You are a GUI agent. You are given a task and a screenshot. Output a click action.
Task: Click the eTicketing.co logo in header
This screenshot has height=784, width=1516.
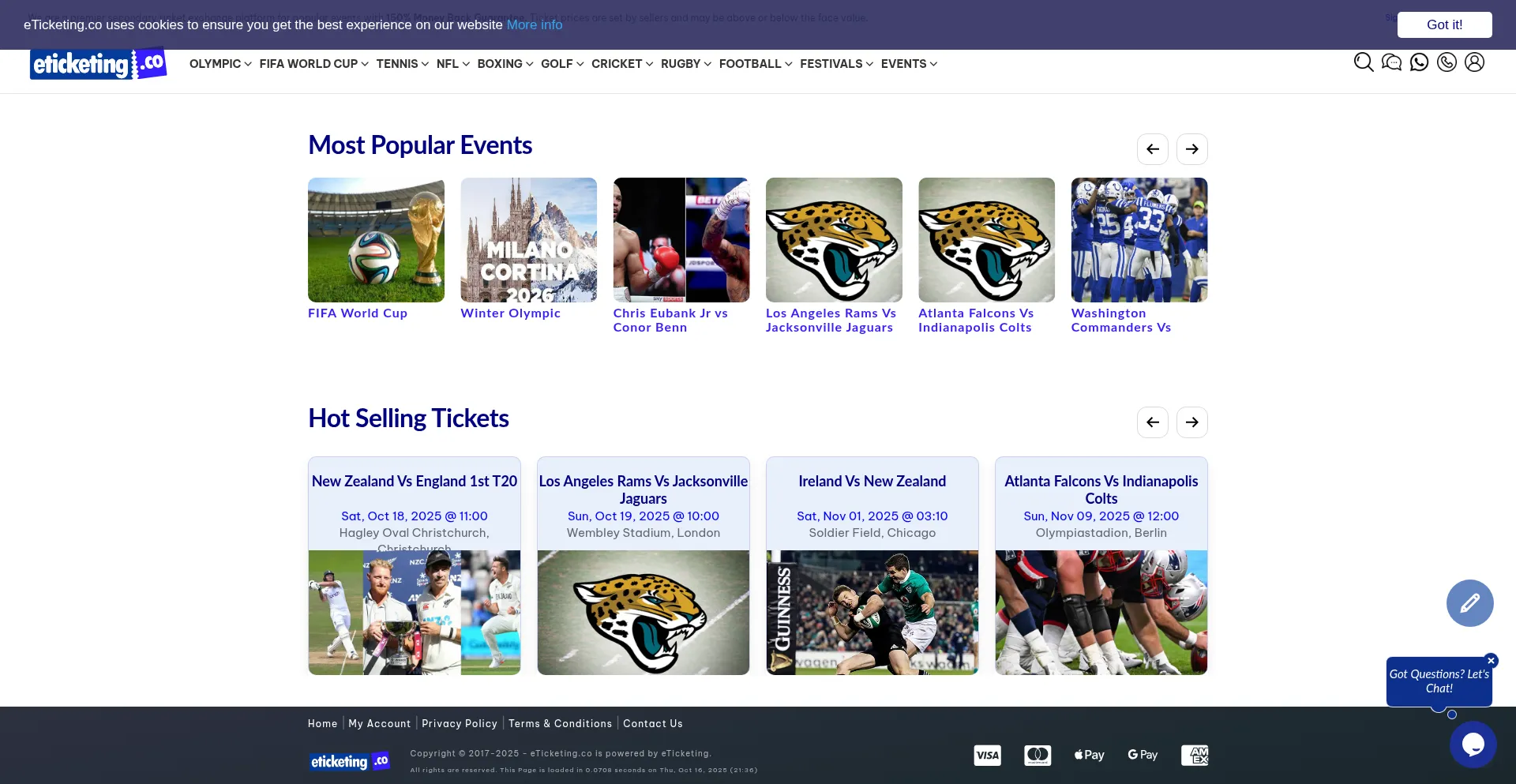(x=98, y=64)
